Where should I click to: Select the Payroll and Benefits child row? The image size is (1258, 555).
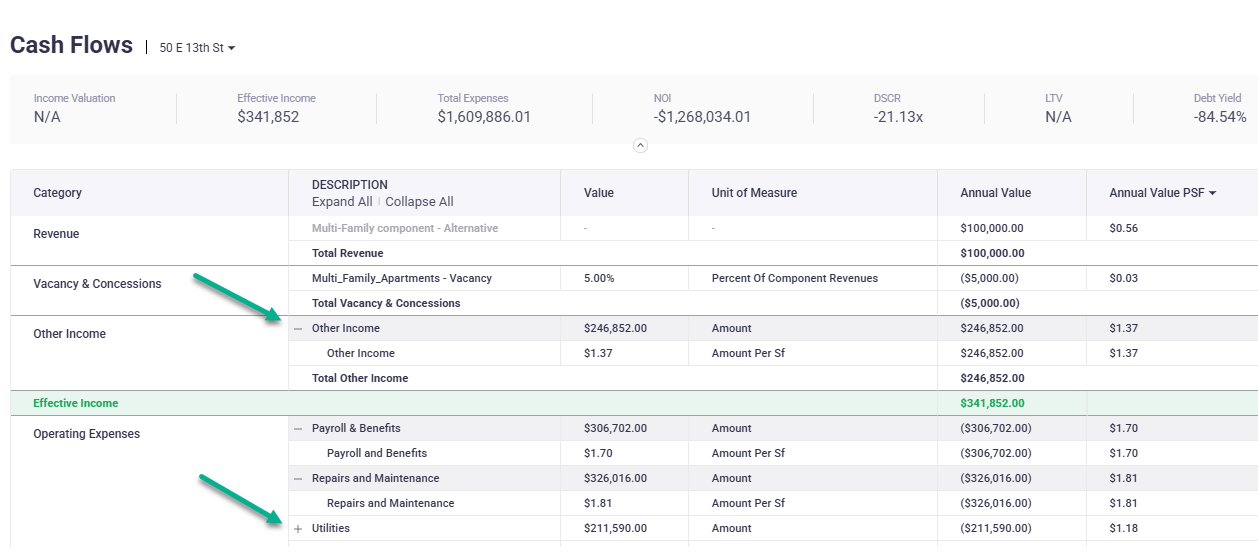click(377, 454)
